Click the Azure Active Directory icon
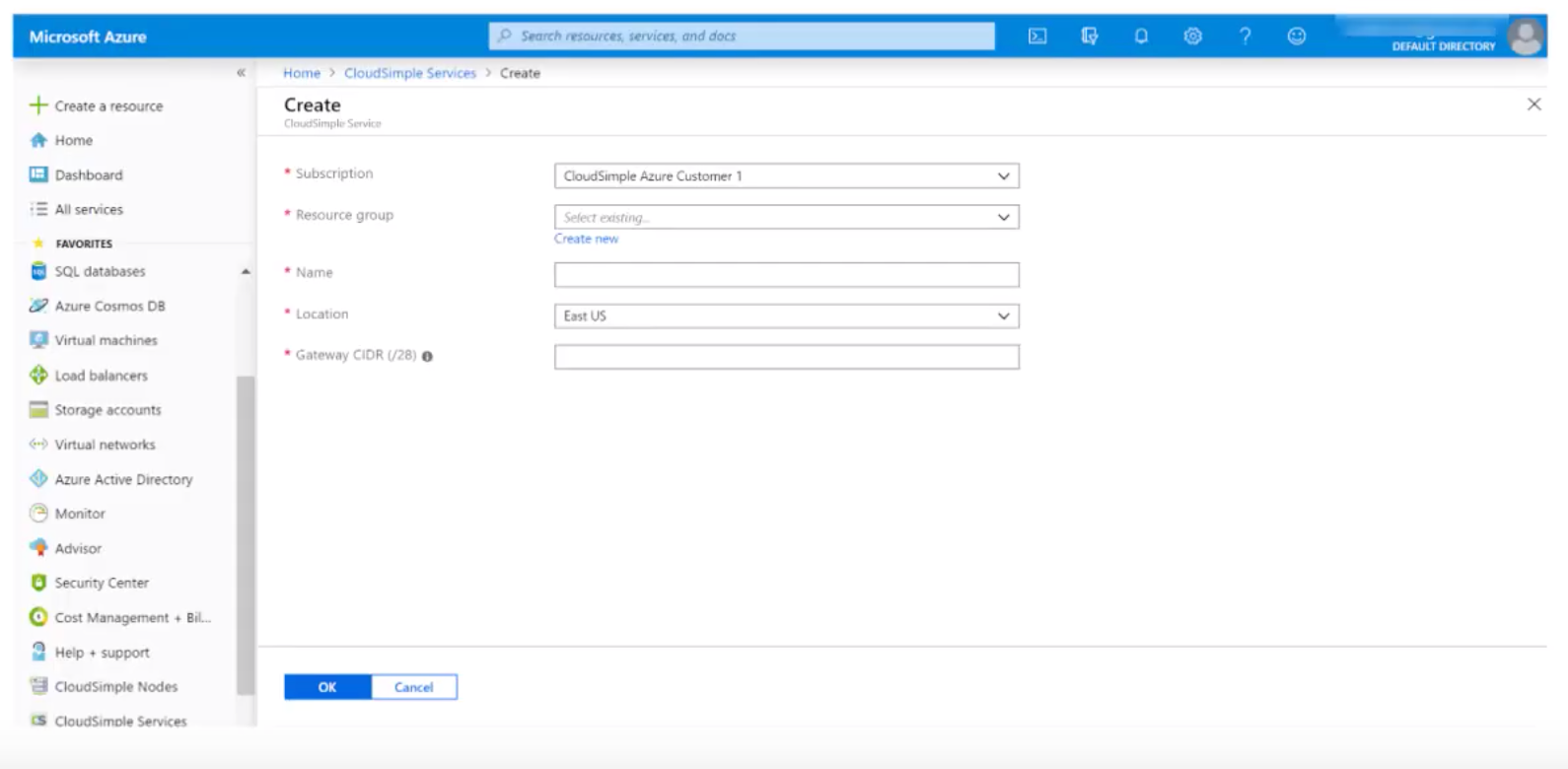This screenshot has height=769, width=1568. coord(38,479)
